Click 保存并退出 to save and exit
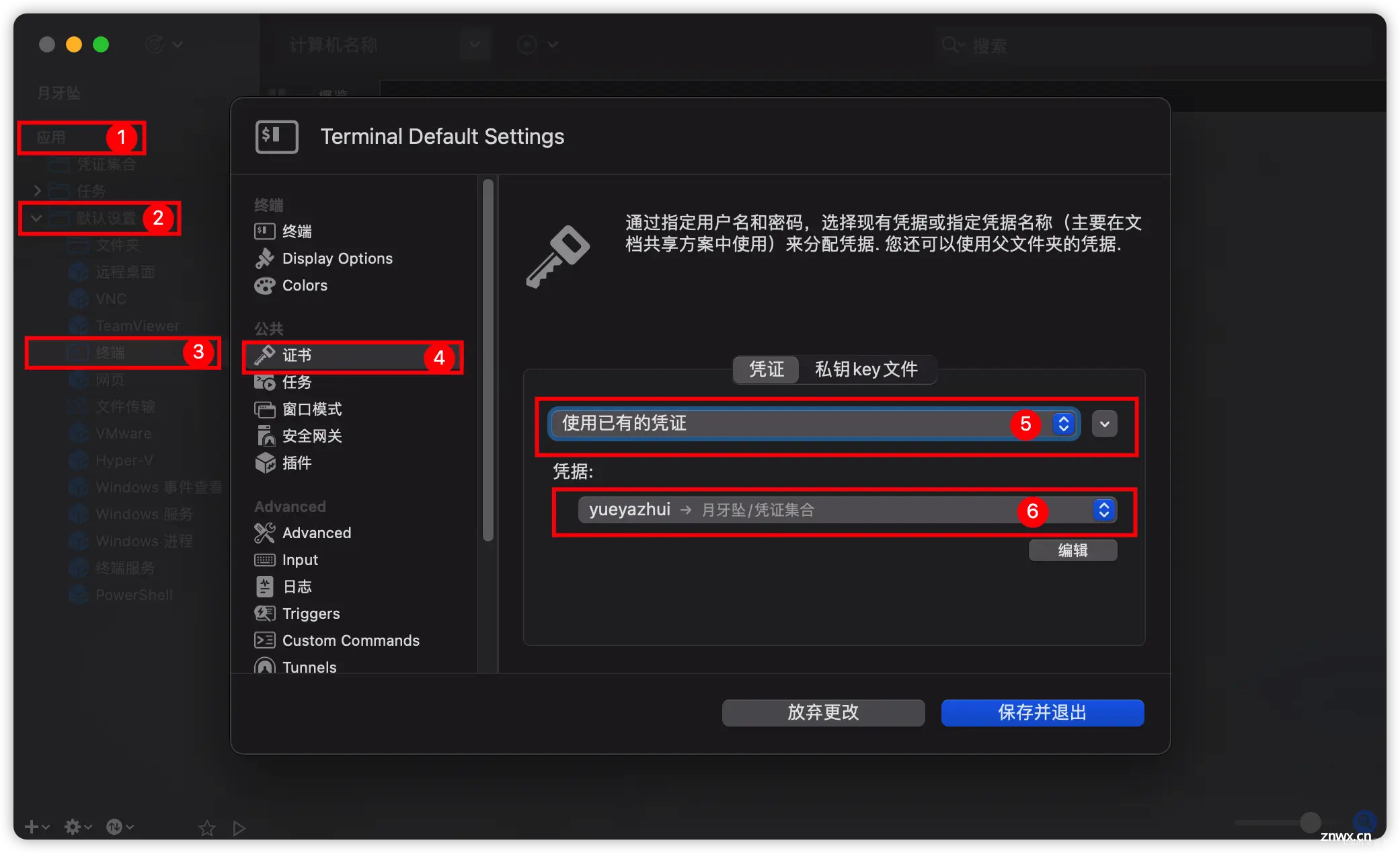The image size is (1400, 853). (1042, 712)
